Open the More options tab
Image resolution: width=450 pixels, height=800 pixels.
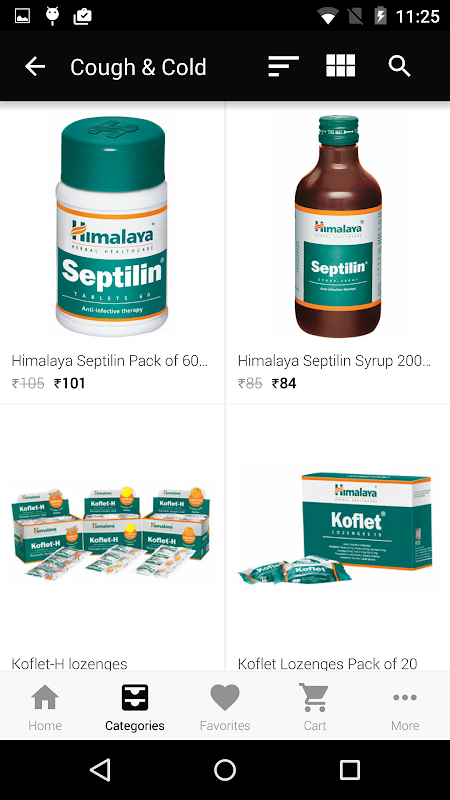tap(405, 707)
